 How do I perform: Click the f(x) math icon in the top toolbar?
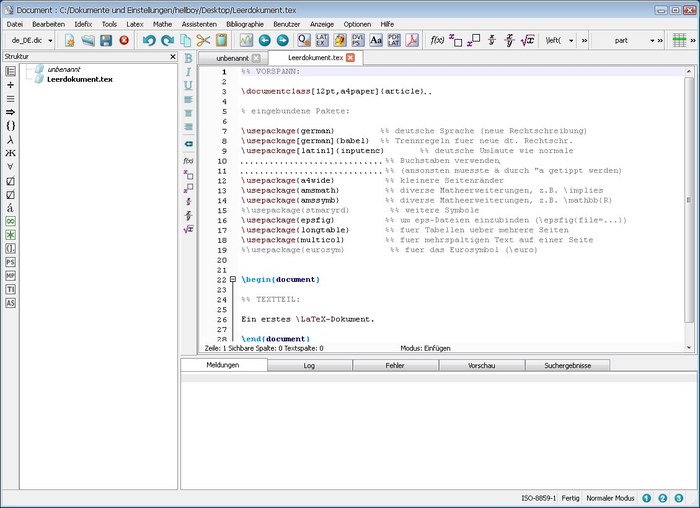[x=437, y=40]
